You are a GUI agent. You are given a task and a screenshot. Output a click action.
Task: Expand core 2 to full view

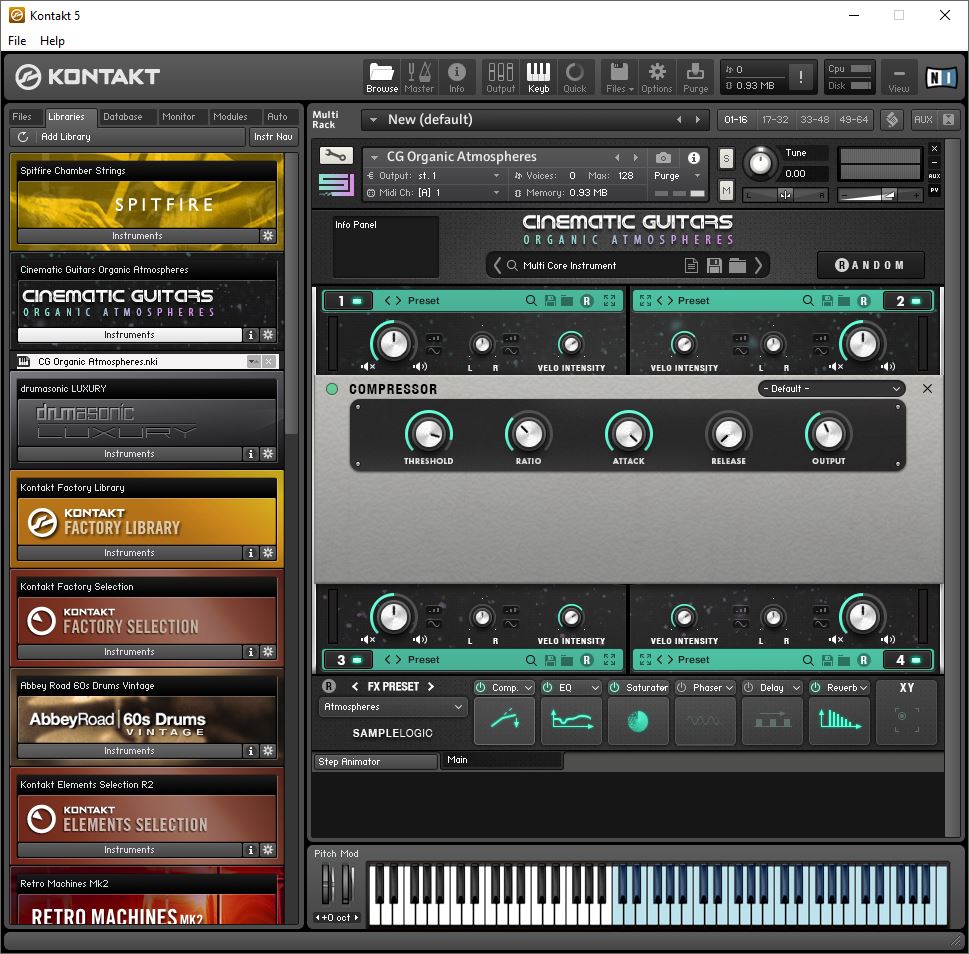pos(645,300)
